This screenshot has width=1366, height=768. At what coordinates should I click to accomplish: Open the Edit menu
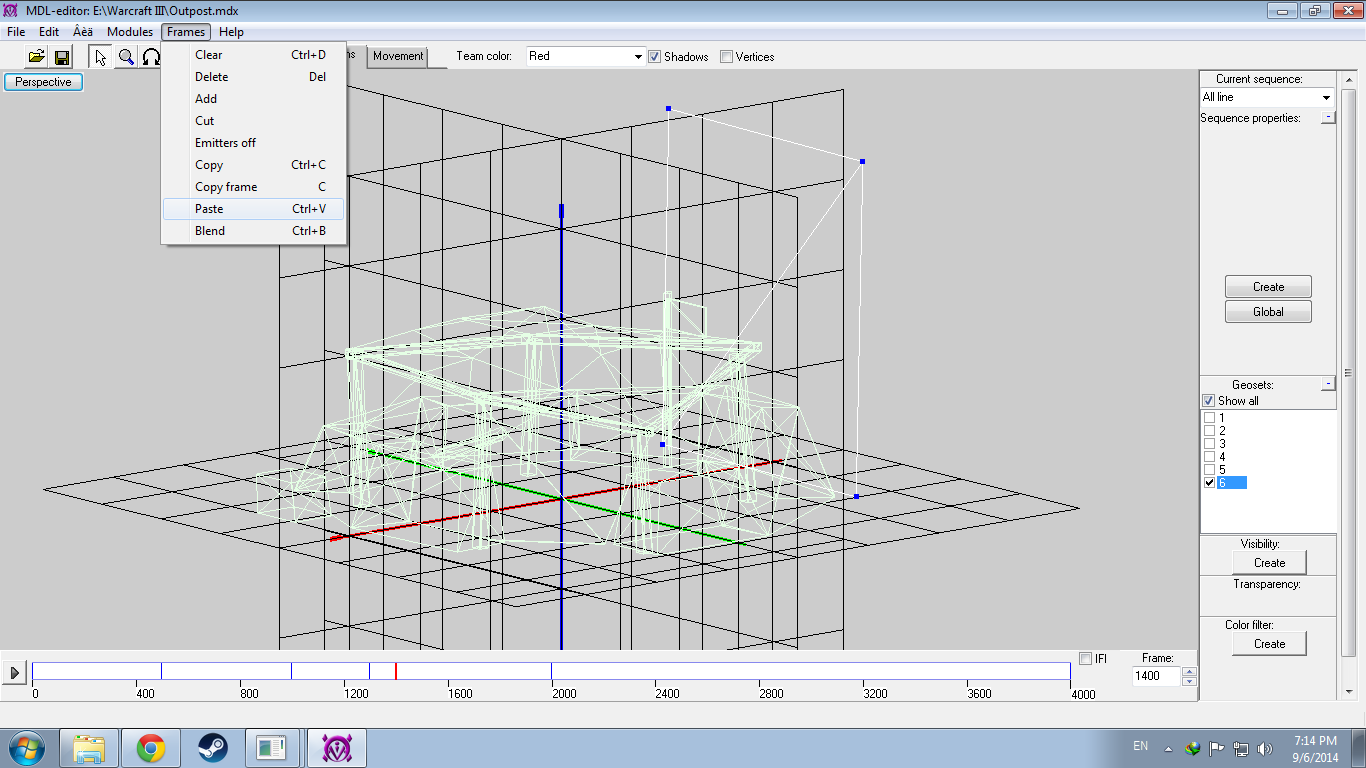tap(49, 32)
